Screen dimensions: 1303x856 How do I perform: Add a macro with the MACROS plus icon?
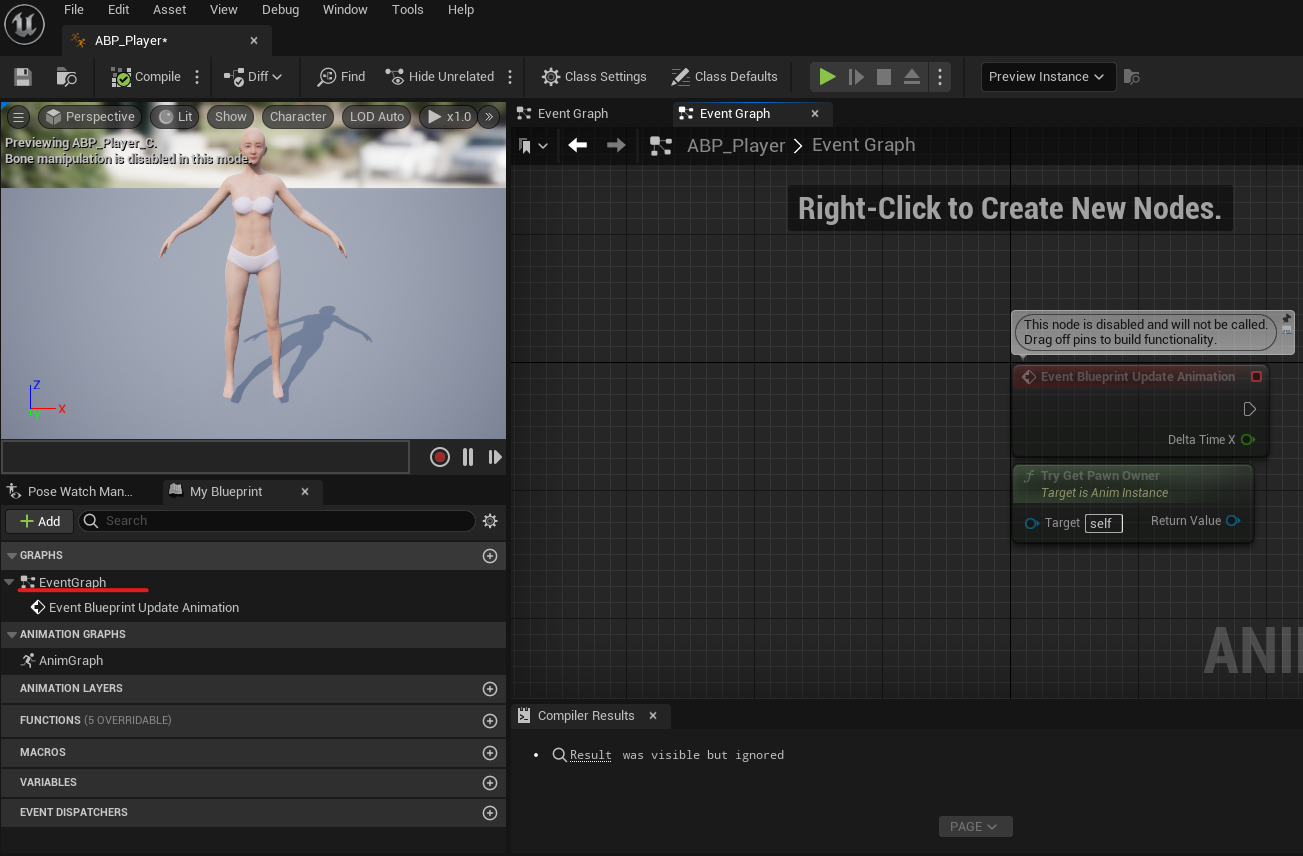(490, 753)
